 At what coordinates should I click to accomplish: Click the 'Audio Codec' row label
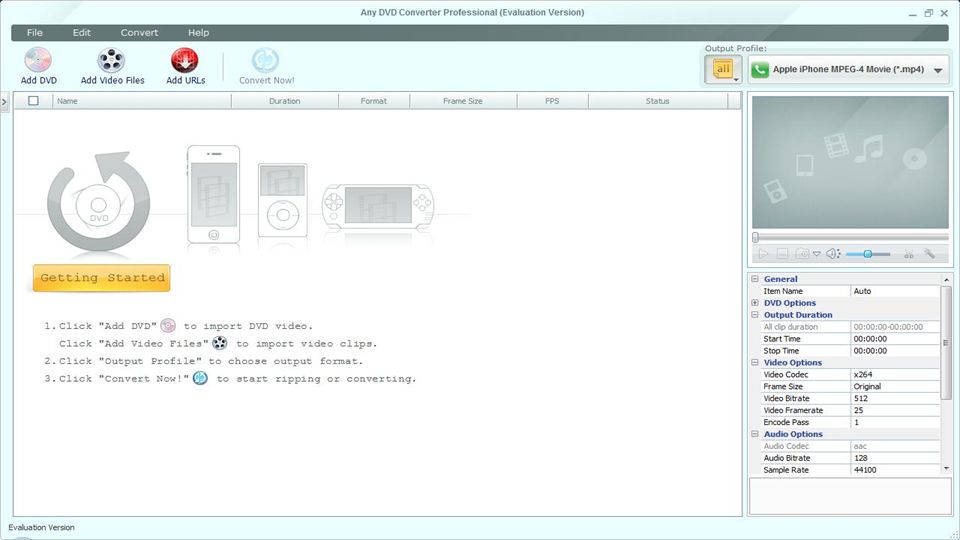tap(786, 446)
